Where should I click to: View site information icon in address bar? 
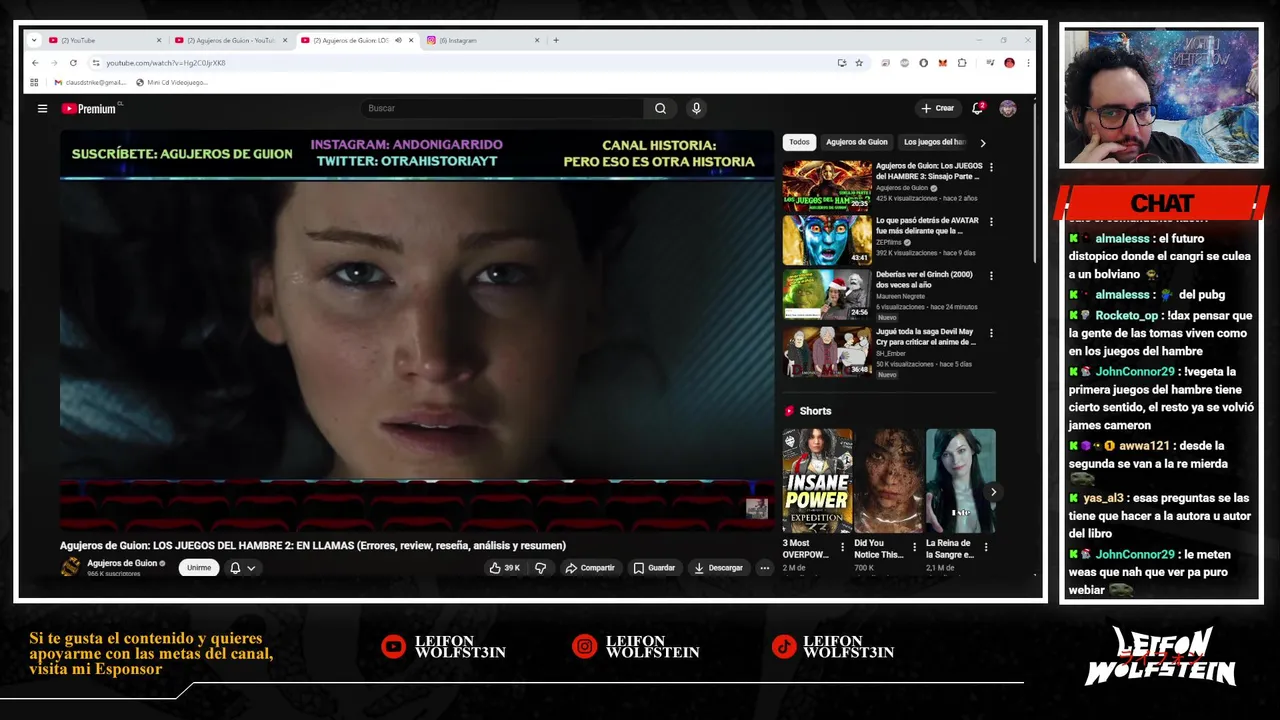point(96,63)
